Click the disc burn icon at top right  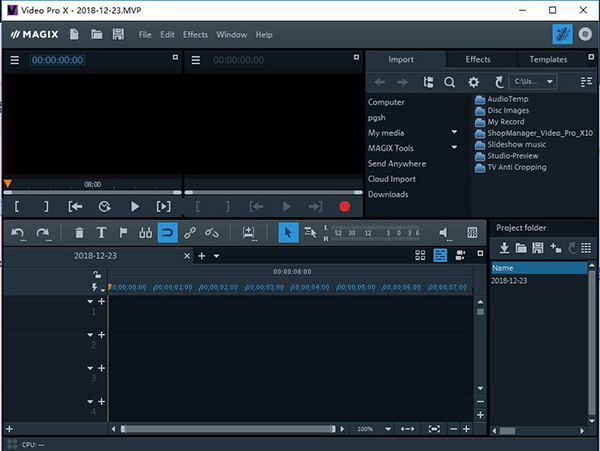coord(585,34)
